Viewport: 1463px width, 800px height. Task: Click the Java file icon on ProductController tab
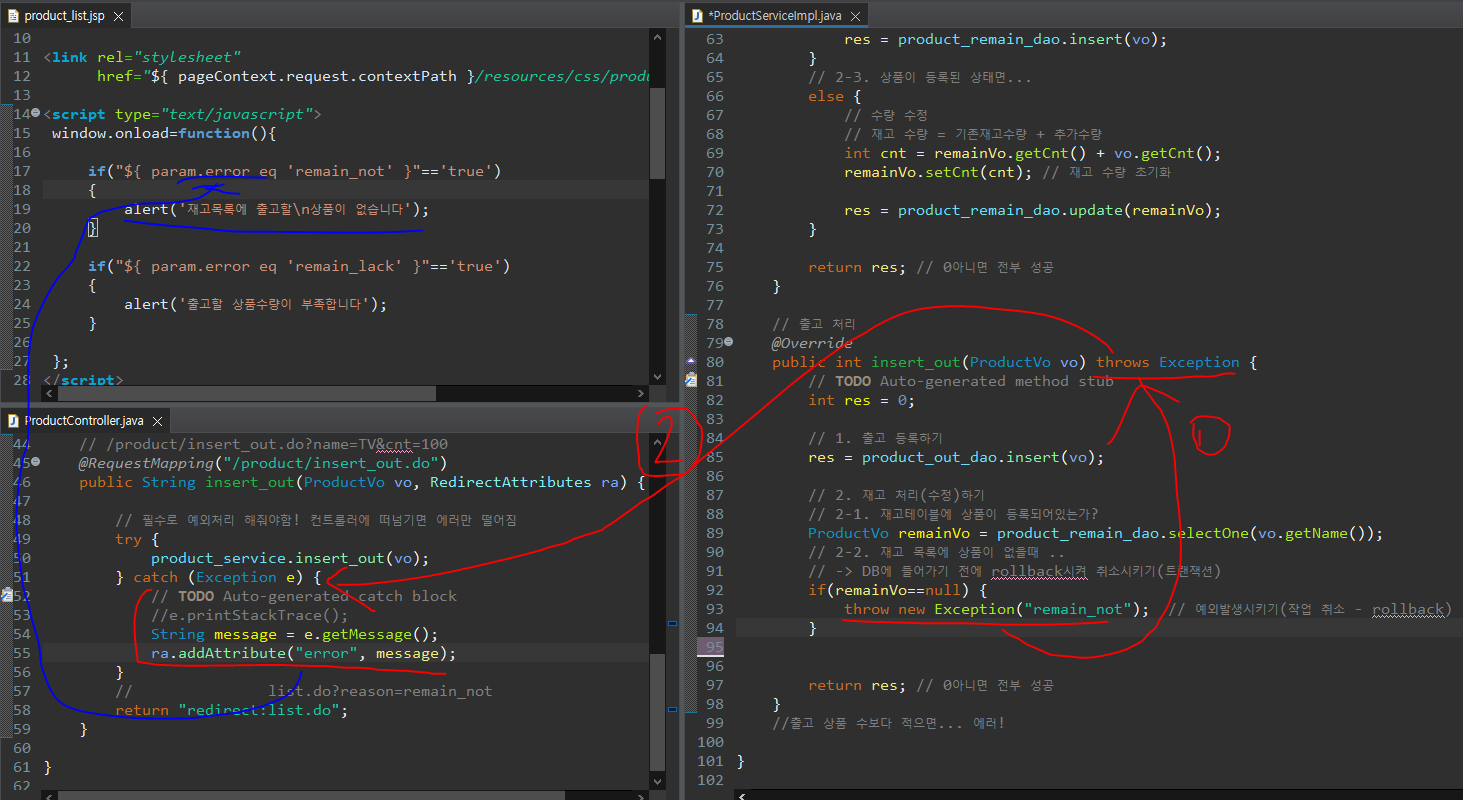click(12, 421)
